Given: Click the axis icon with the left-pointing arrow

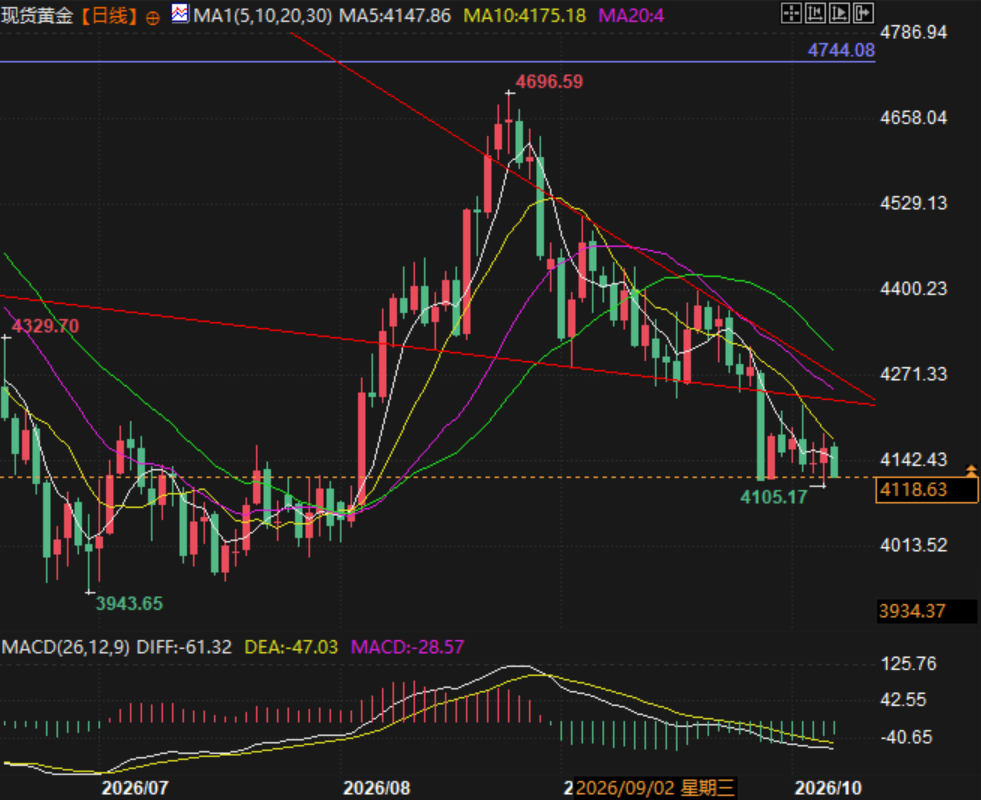Looking at the screenshot, I should [815, 13].
